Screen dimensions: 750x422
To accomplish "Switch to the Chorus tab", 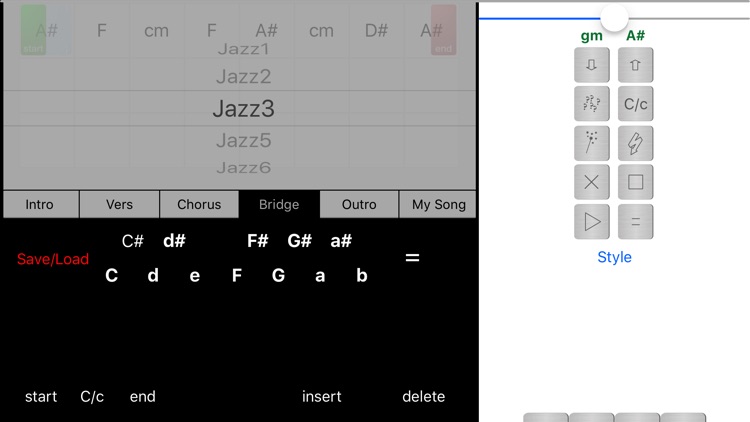I will tap(199, 204).
